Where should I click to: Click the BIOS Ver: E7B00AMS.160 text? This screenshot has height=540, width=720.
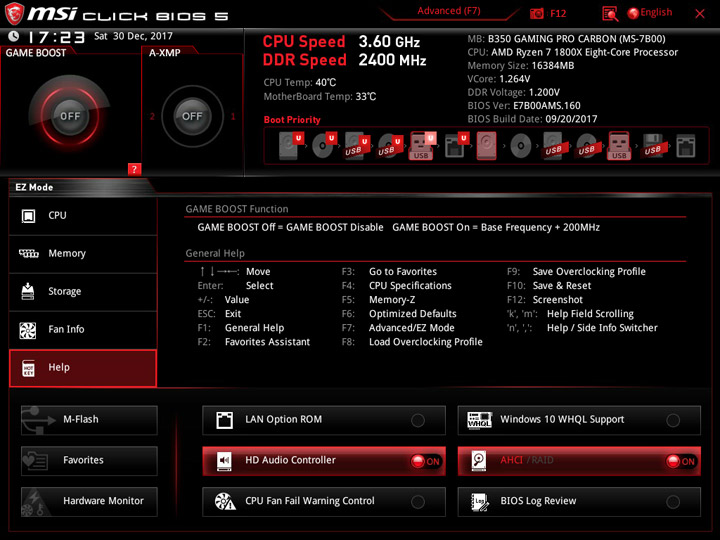(524, 106)
